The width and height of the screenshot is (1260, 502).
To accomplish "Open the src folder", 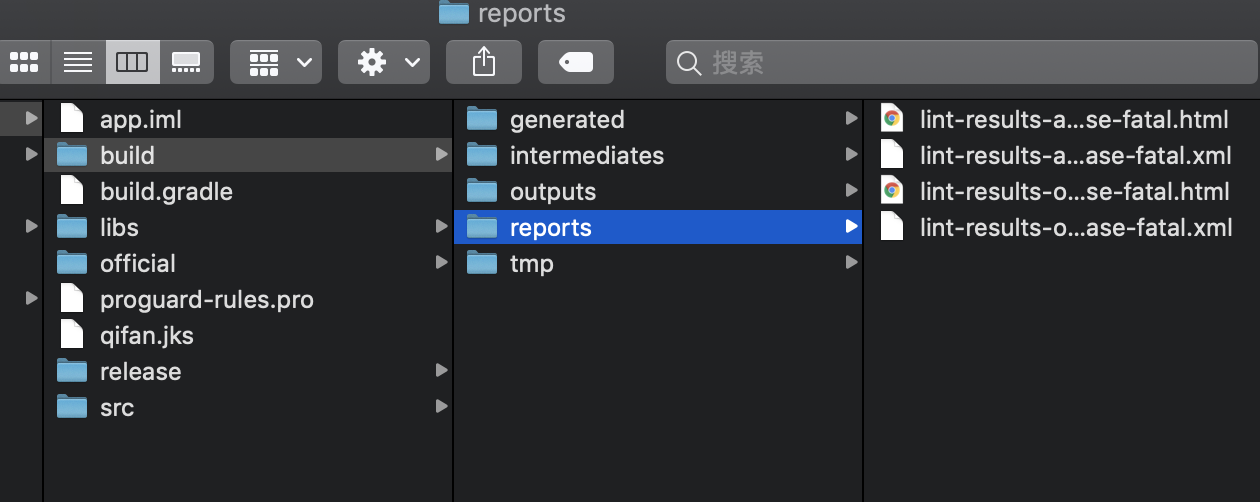I will click(x=117, y=407).
